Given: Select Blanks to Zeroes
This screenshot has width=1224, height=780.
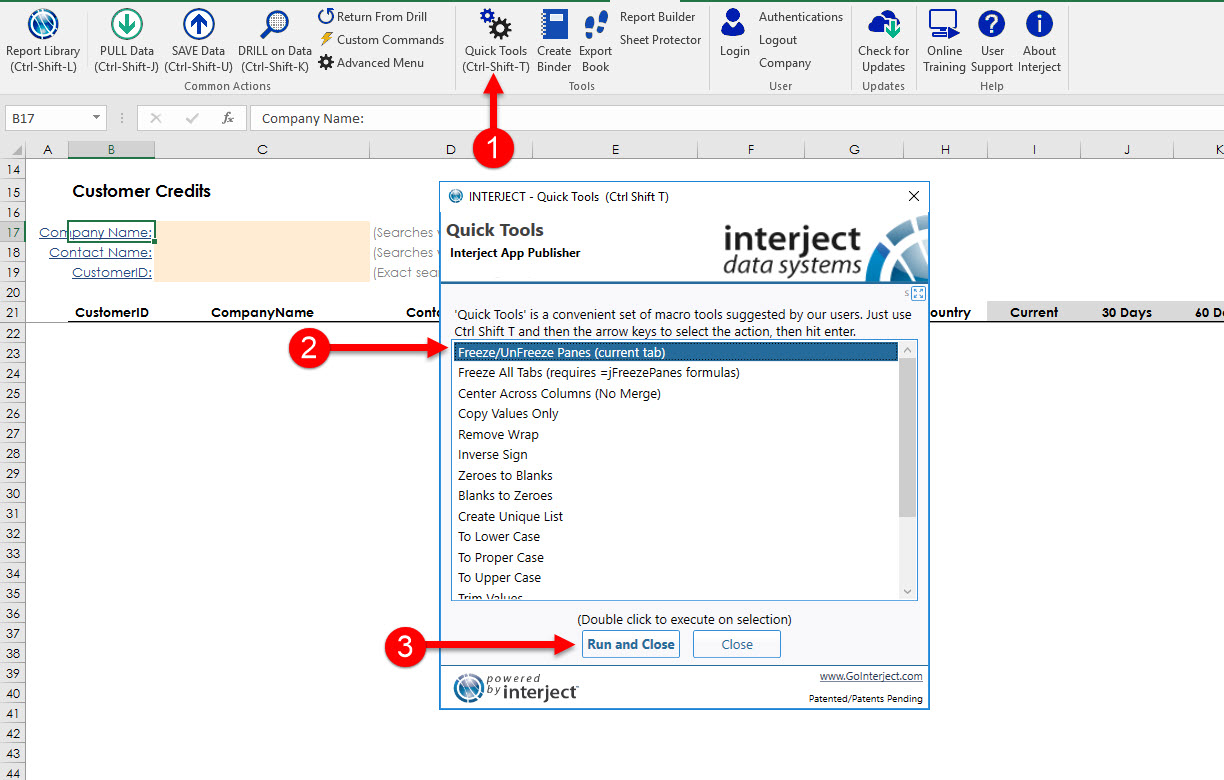Looking at the screenshot, I should 677,496.
